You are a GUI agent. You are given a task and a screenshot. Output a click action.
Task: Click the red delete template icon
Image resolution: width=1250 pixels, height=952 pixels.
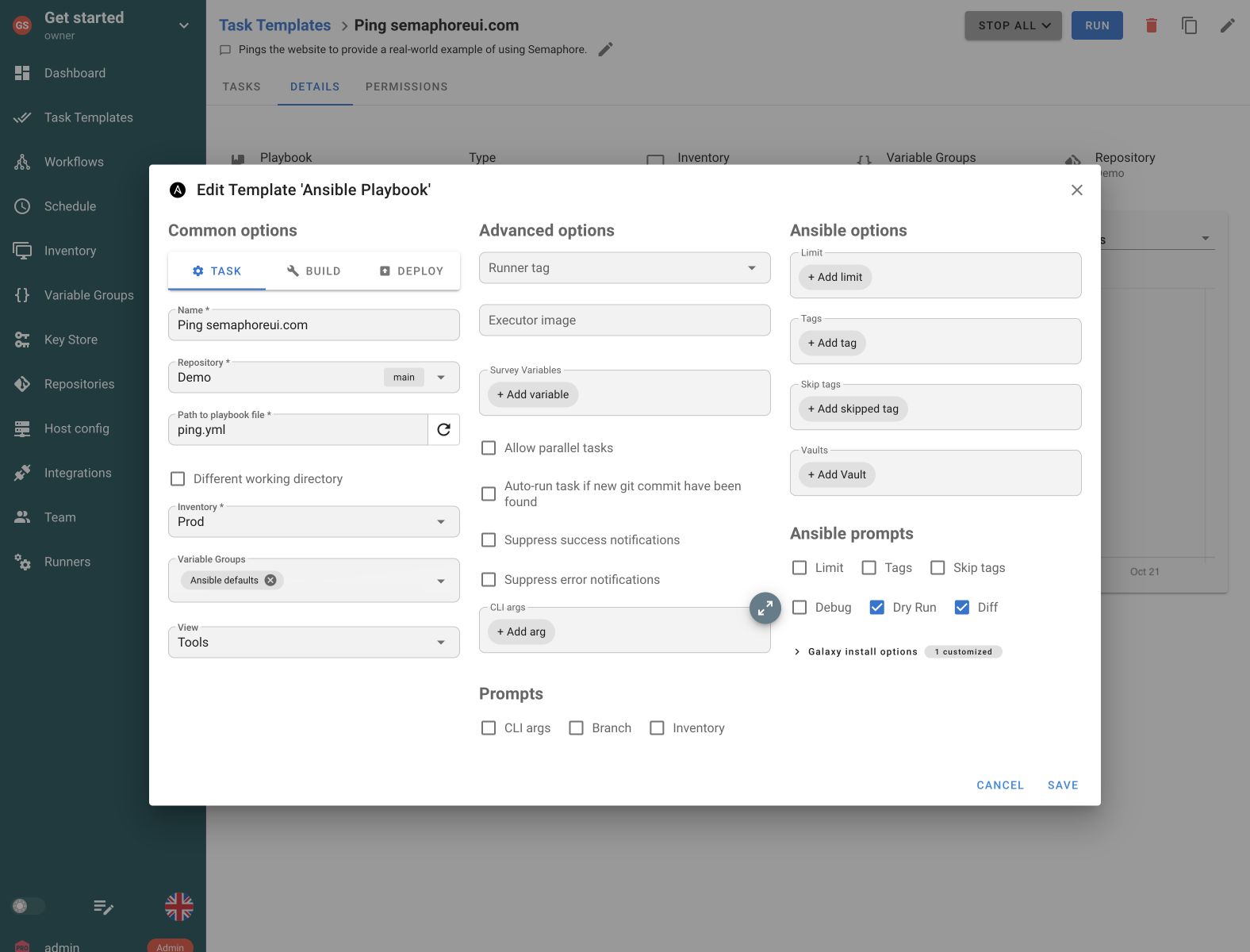[x=1151, y=25]
